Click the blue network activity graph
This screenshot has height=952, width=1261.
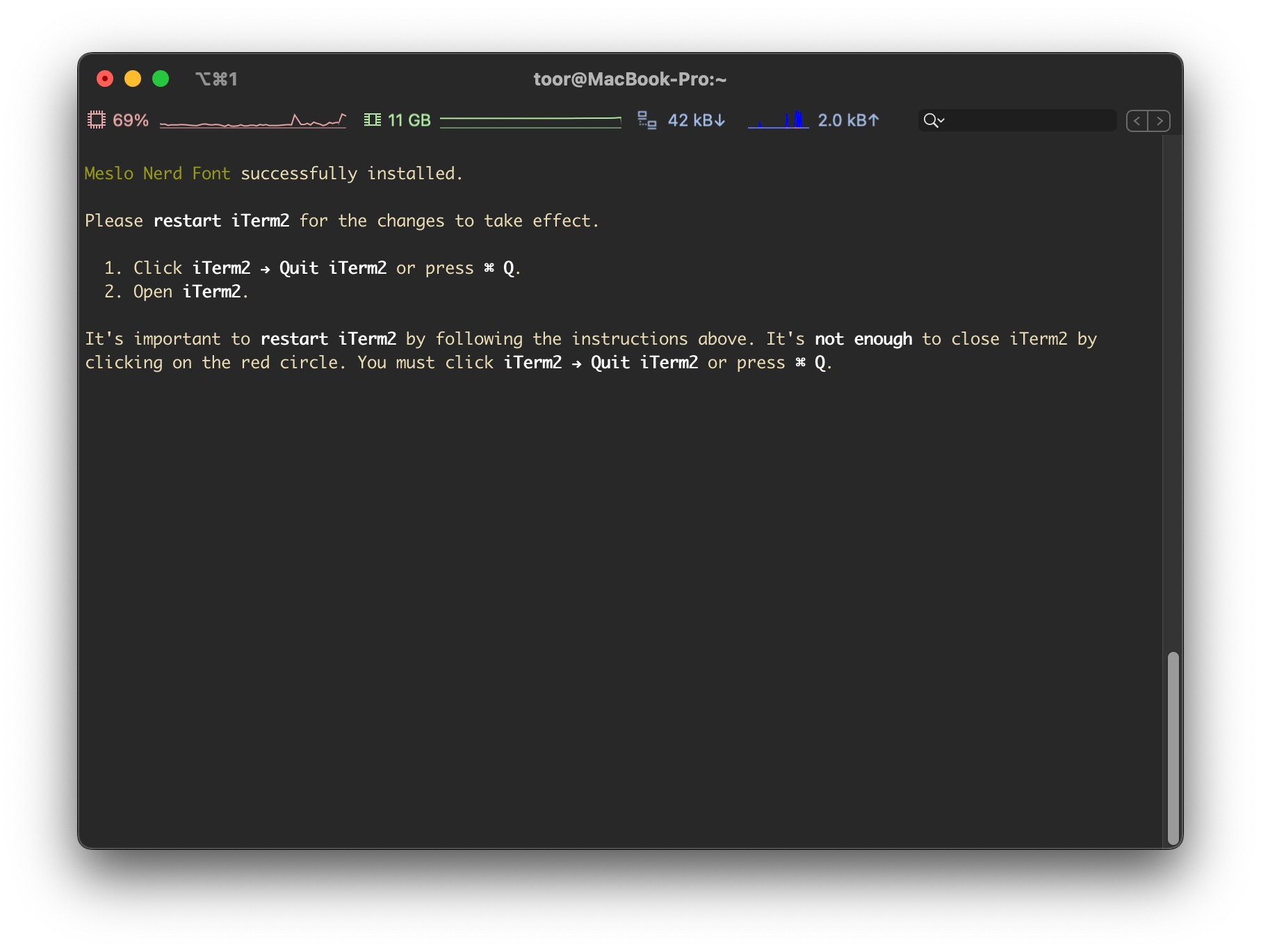pyautogui.click(x=778, y=120)
